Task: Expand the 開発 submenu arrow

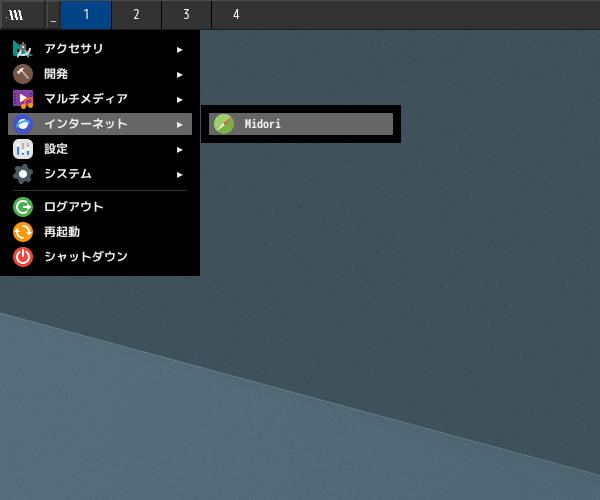Action: (179, 75)
